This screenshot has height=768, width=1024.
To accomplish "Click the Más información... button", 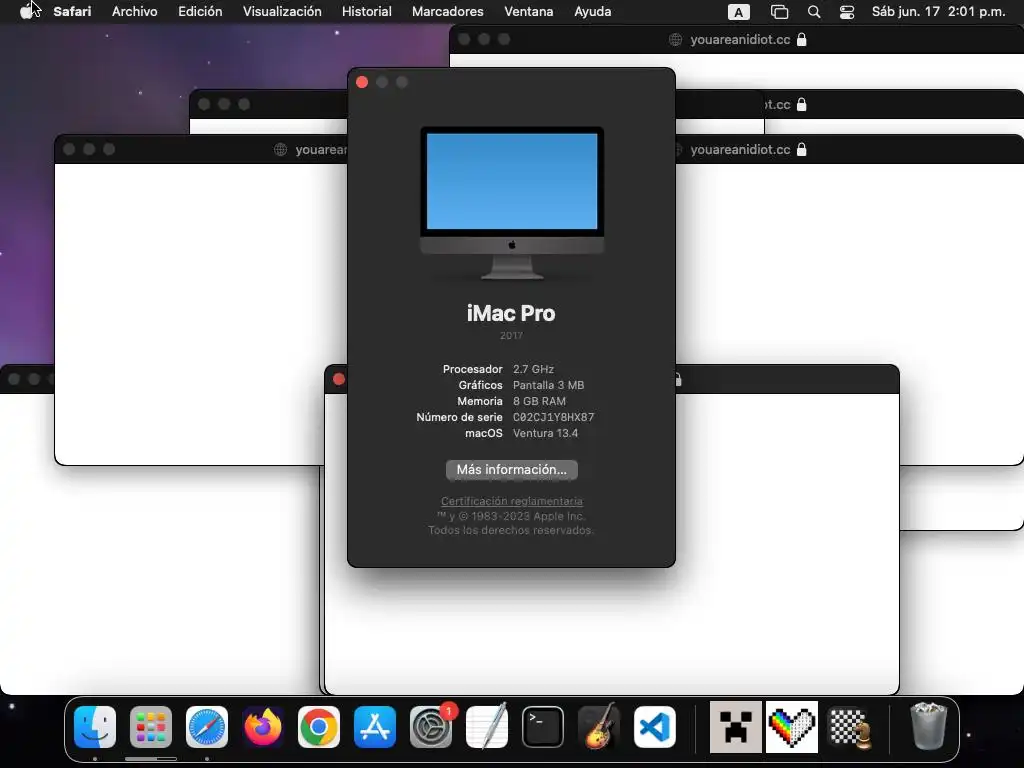I will pos(511,470).
